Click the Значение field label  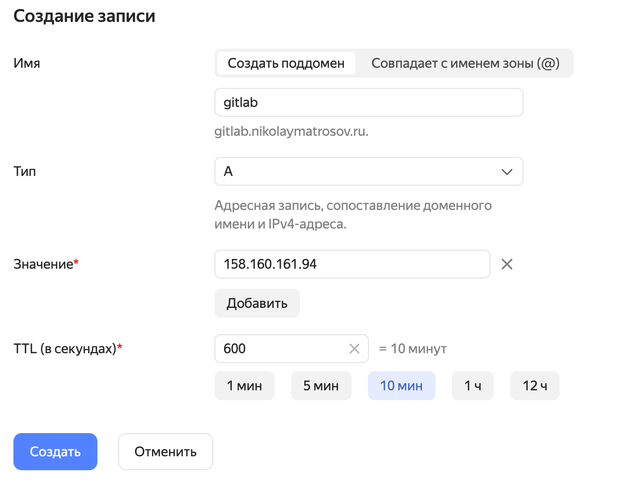(x=46, y=264)
